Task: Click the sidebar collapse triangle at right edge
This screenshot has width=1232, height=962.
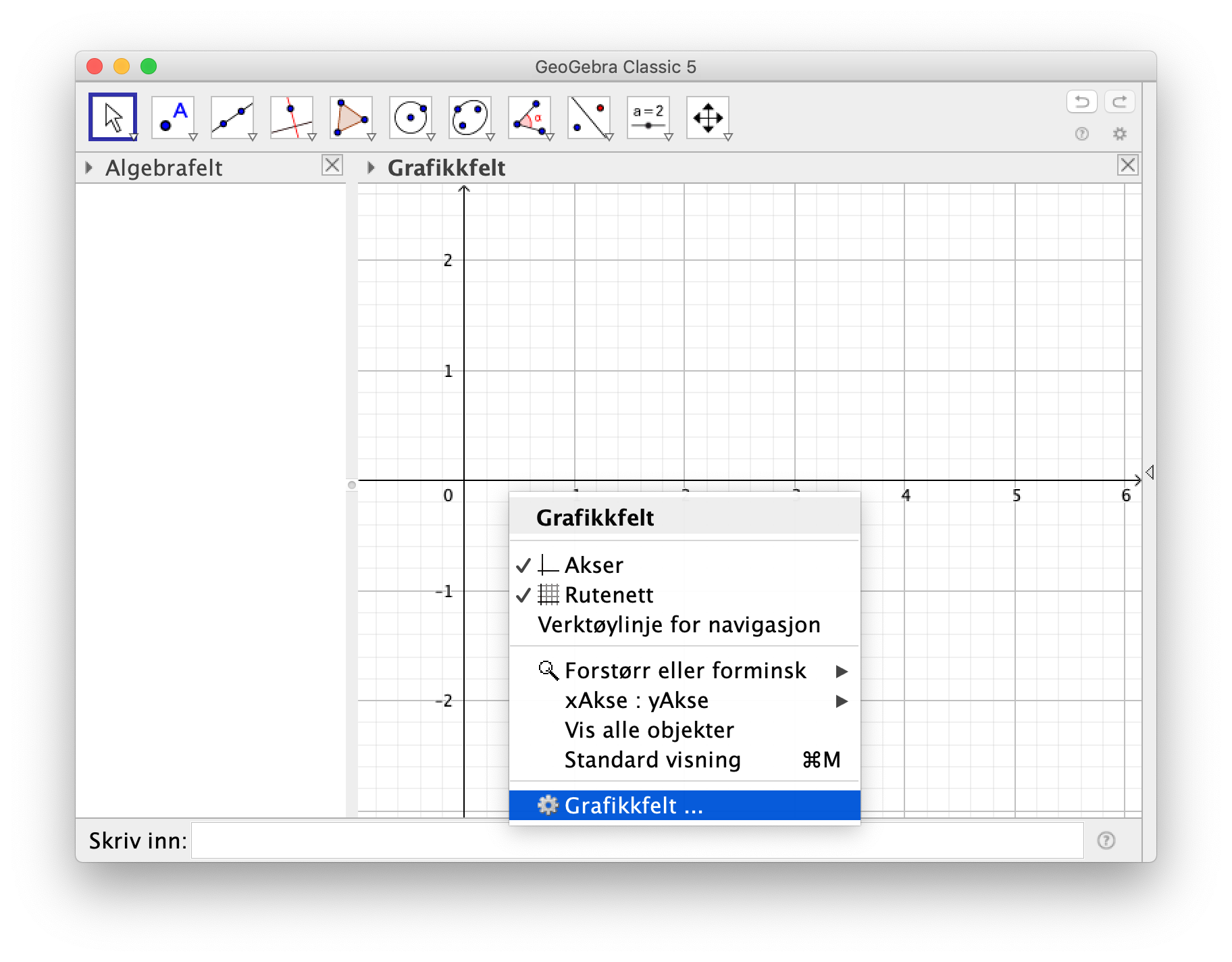Action: [1150, 472]
